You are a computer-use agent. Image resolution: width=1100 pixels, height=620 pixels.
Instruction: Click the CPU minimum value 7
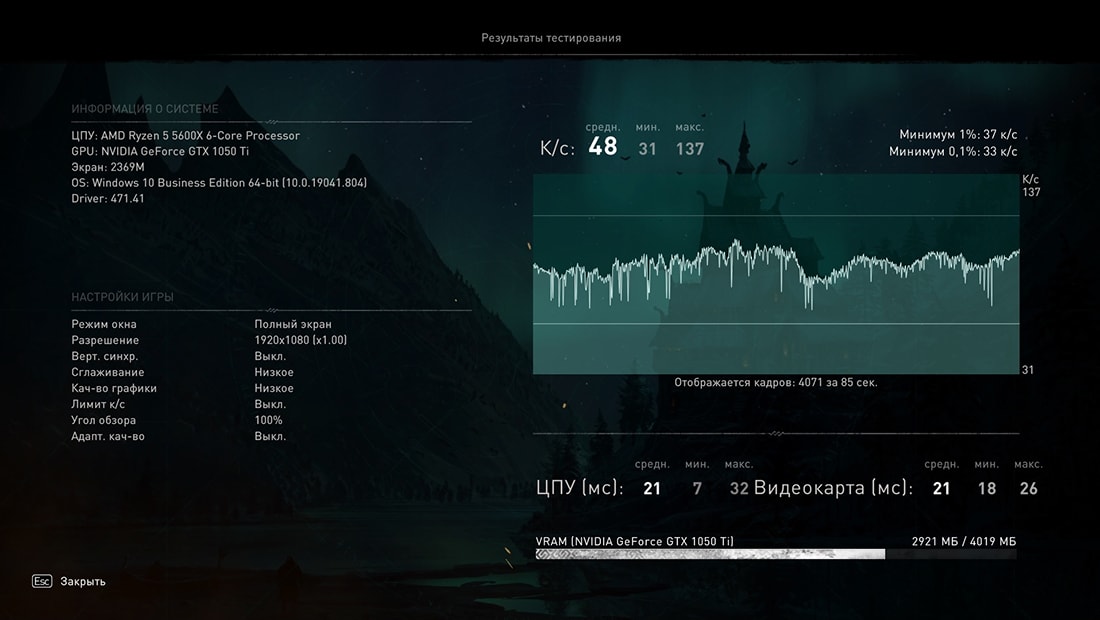[697, 489]
